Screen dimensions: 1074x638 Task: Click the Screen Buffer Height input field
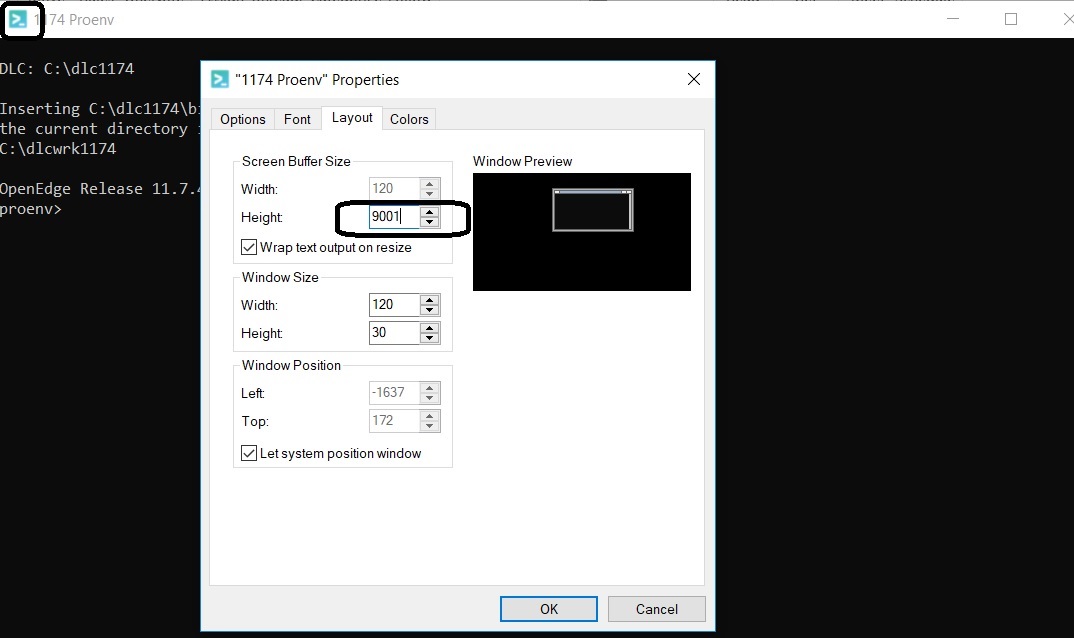(393, 217)
